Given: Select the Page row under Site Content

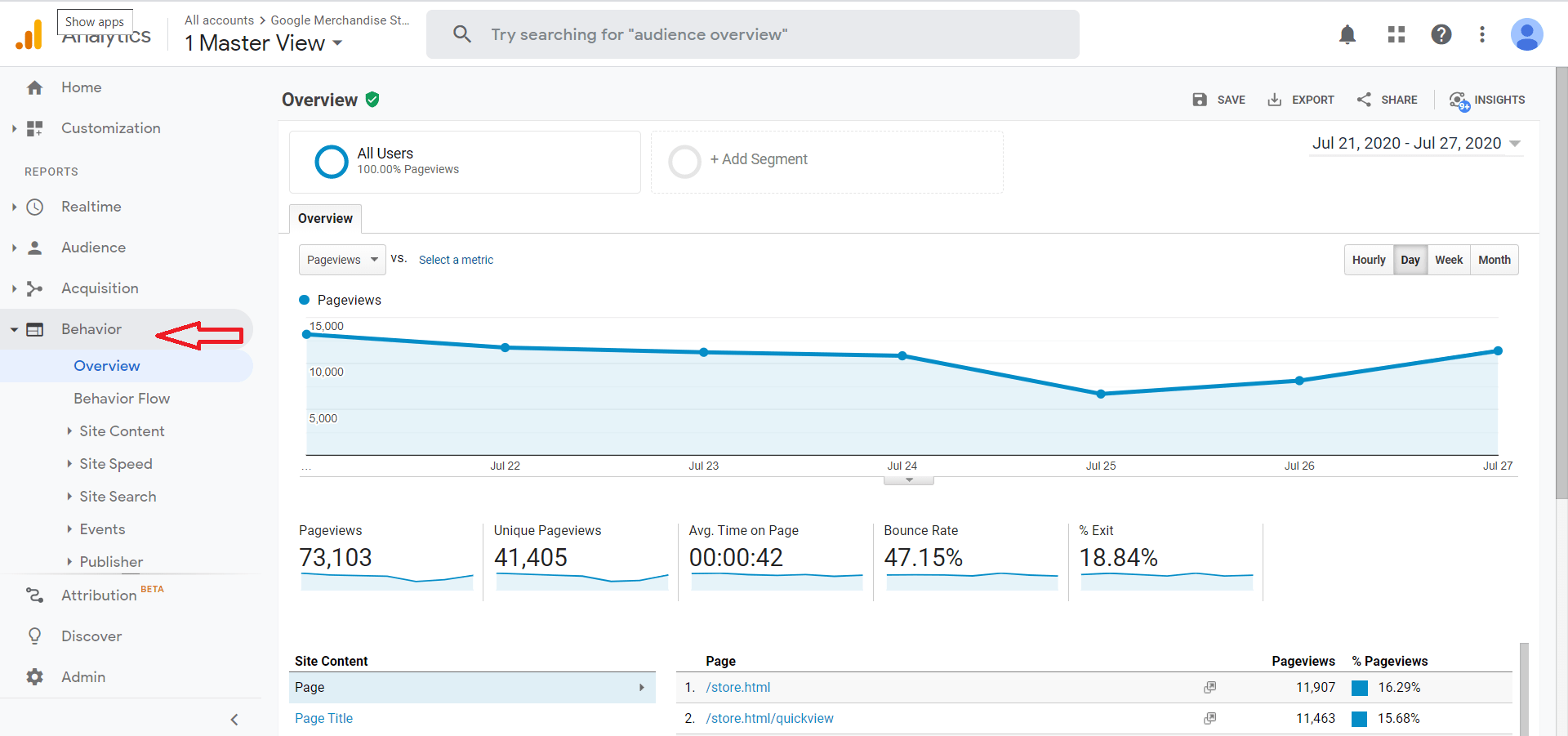Looking at the screenshot, I should pyautogui.click(x=472, y=688).
